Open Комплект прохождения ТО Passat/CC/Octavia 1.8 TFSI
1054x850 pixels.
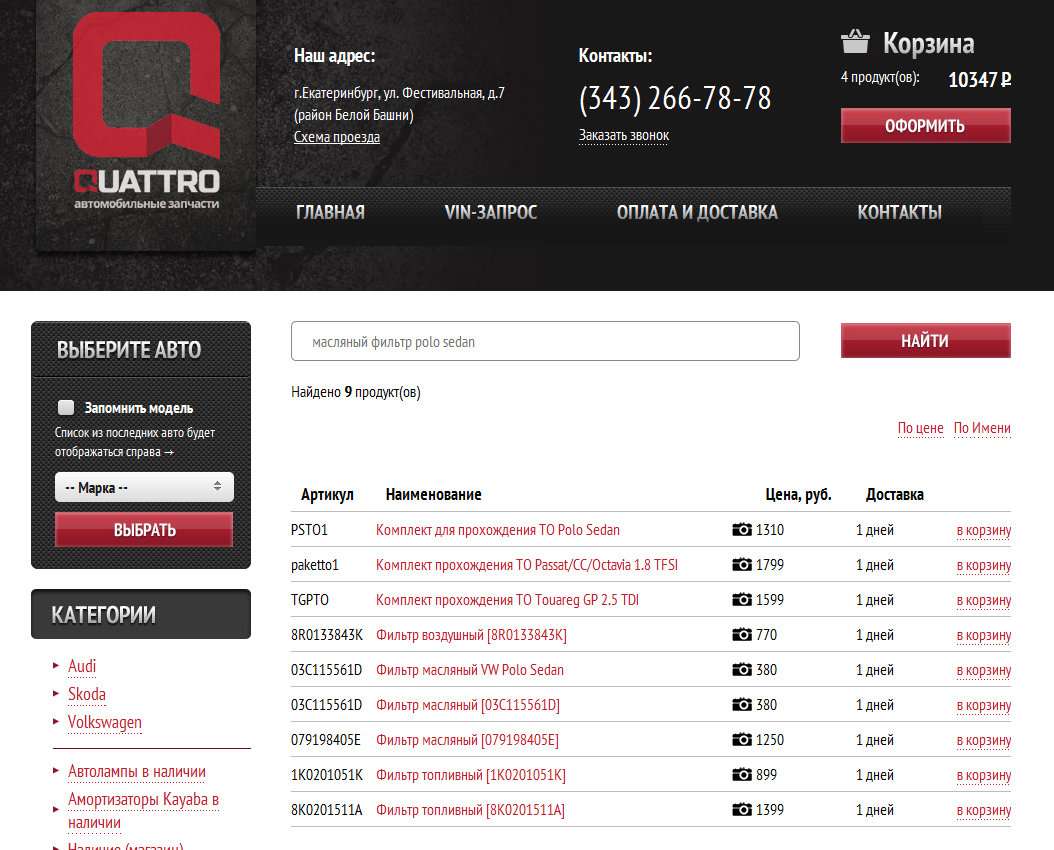[x=526, y=564]
